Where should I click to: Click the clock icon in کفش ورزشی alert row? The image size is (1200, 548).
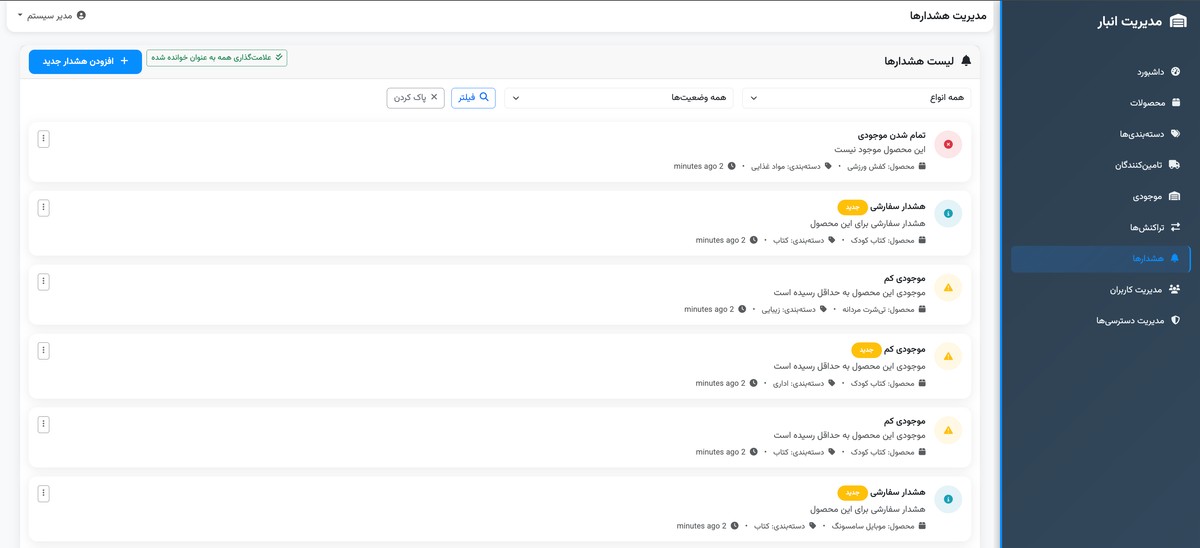click(x=731, y=166)
